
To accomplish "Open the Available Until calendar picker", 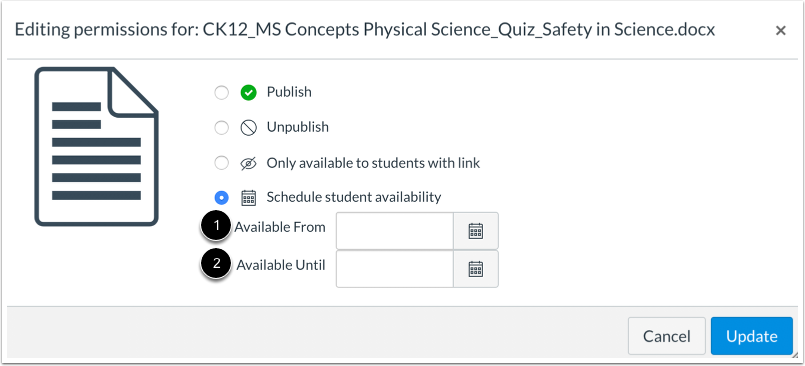I will tap(476, 269).
